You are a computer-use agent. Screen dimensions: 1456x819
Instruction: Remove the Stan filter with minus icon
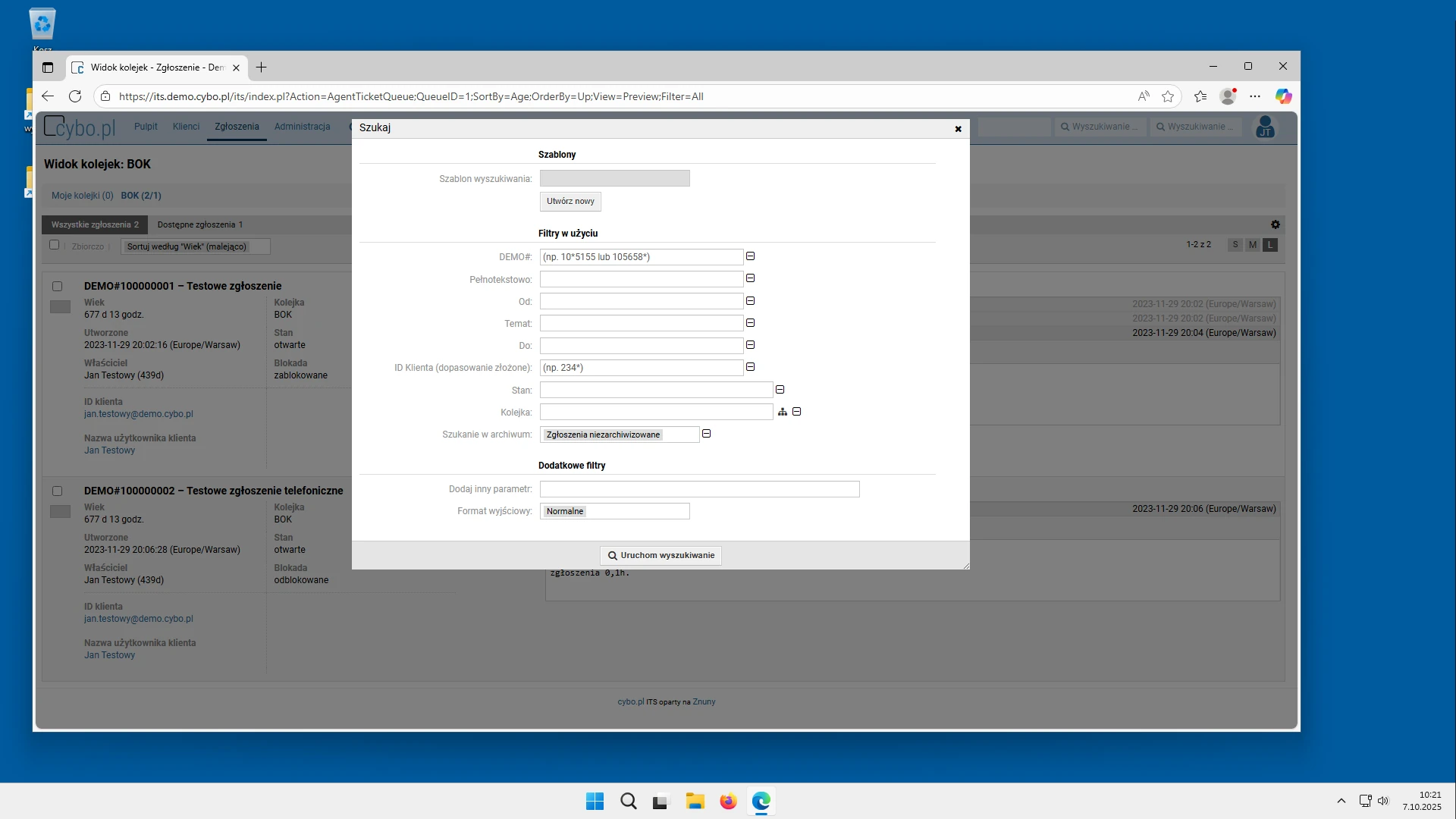pos(780,390)
